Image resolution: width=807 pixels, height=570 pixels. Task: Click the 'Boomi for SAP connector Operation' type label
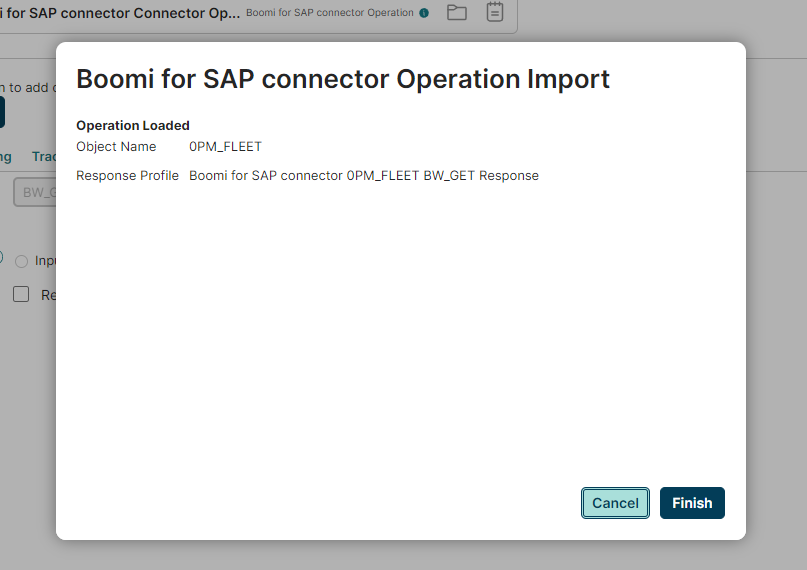(x=329, y=13)
